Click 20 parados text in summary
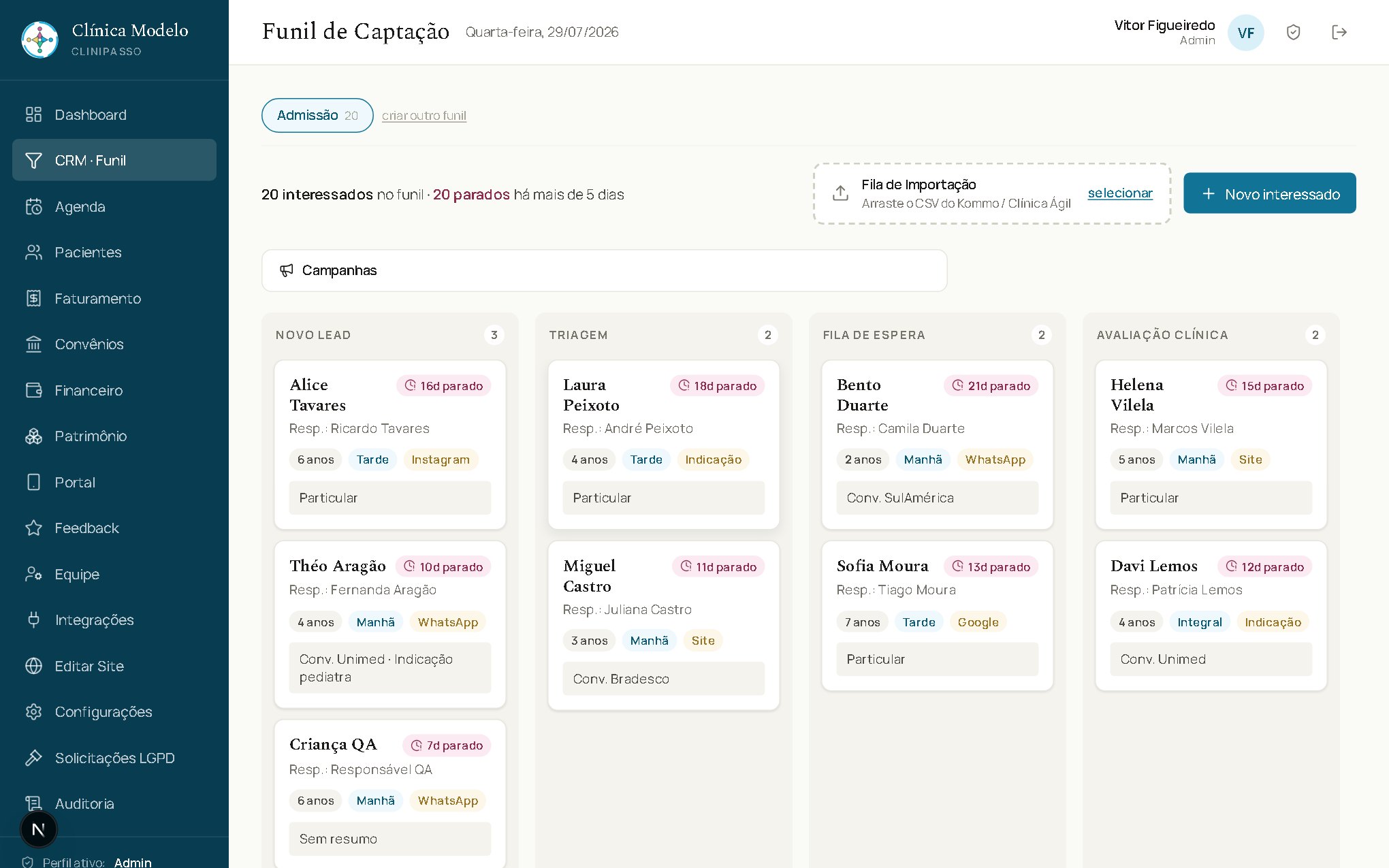The image size is (1389, 868). tap(471, 194)
